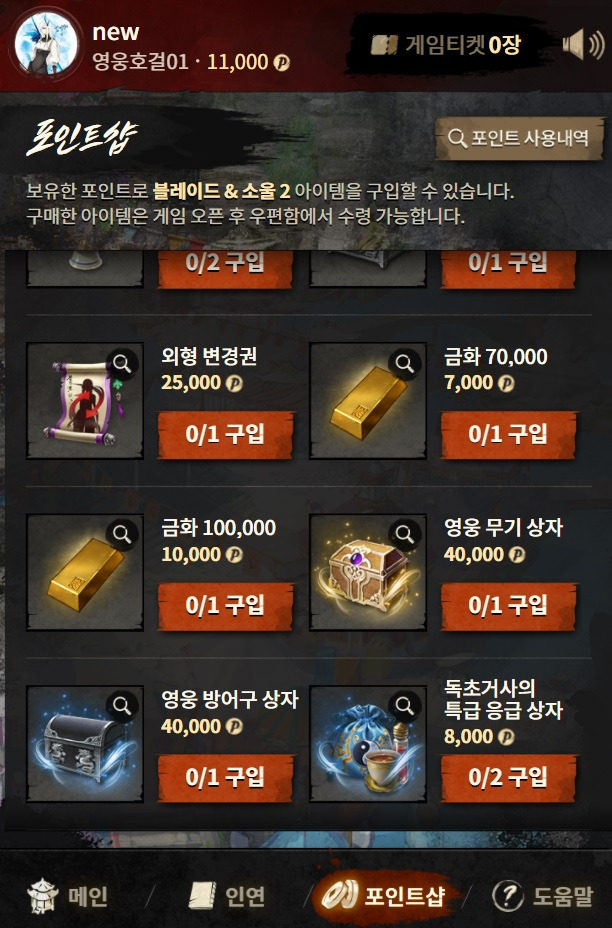Buy 독초거사의 특급 응급 상자 (0/2)

tap(508, 778)
